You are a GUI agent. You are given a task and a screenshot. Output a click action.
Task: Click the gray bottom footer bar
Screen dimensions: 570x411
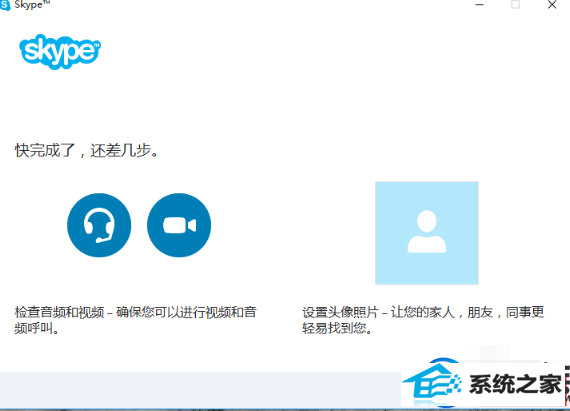tap(200, 390)
